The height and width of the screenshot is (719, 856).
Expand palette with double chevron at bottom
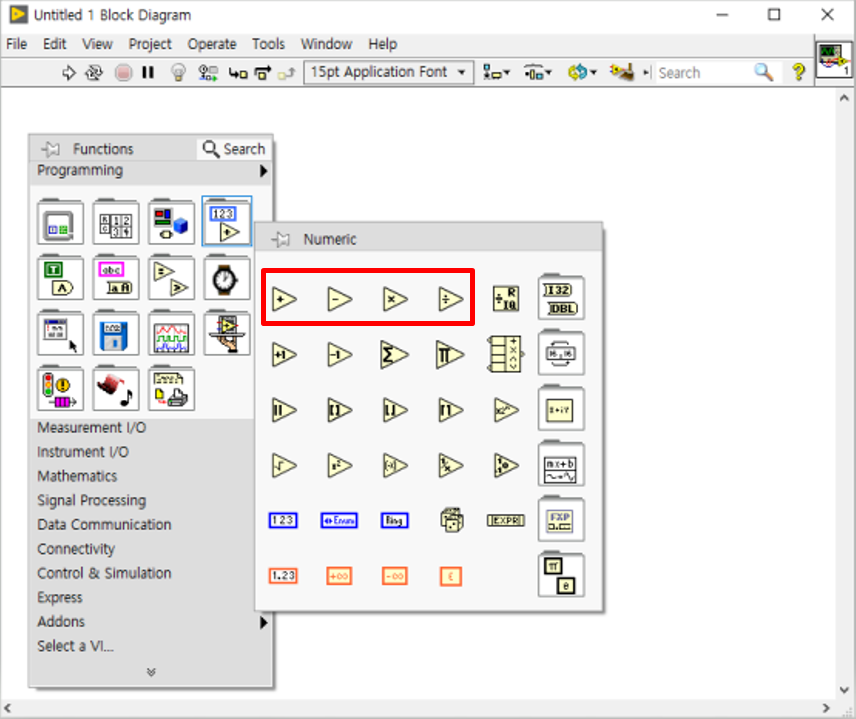[x=151, y=672]
